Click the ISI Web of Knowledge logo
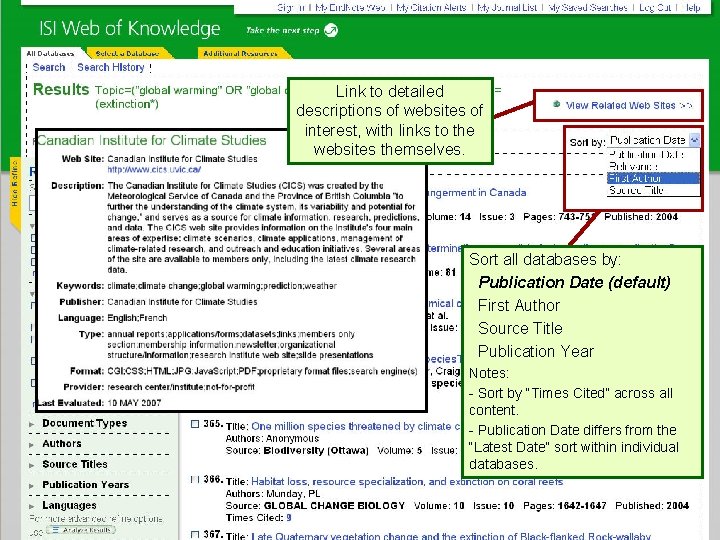The height and width of the screenshot is (540, 720). (x=129, y=28)
